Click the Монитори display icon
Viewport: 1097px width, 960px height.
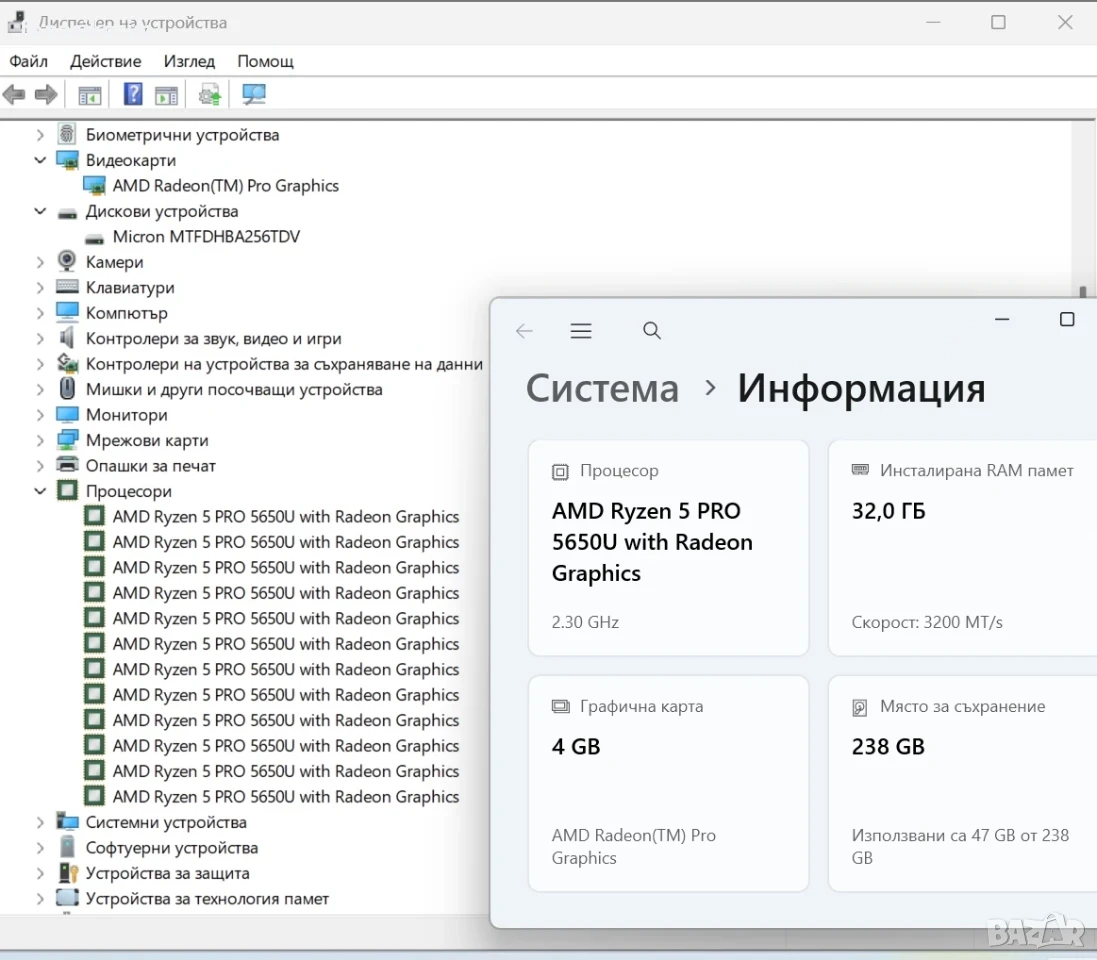67,414
